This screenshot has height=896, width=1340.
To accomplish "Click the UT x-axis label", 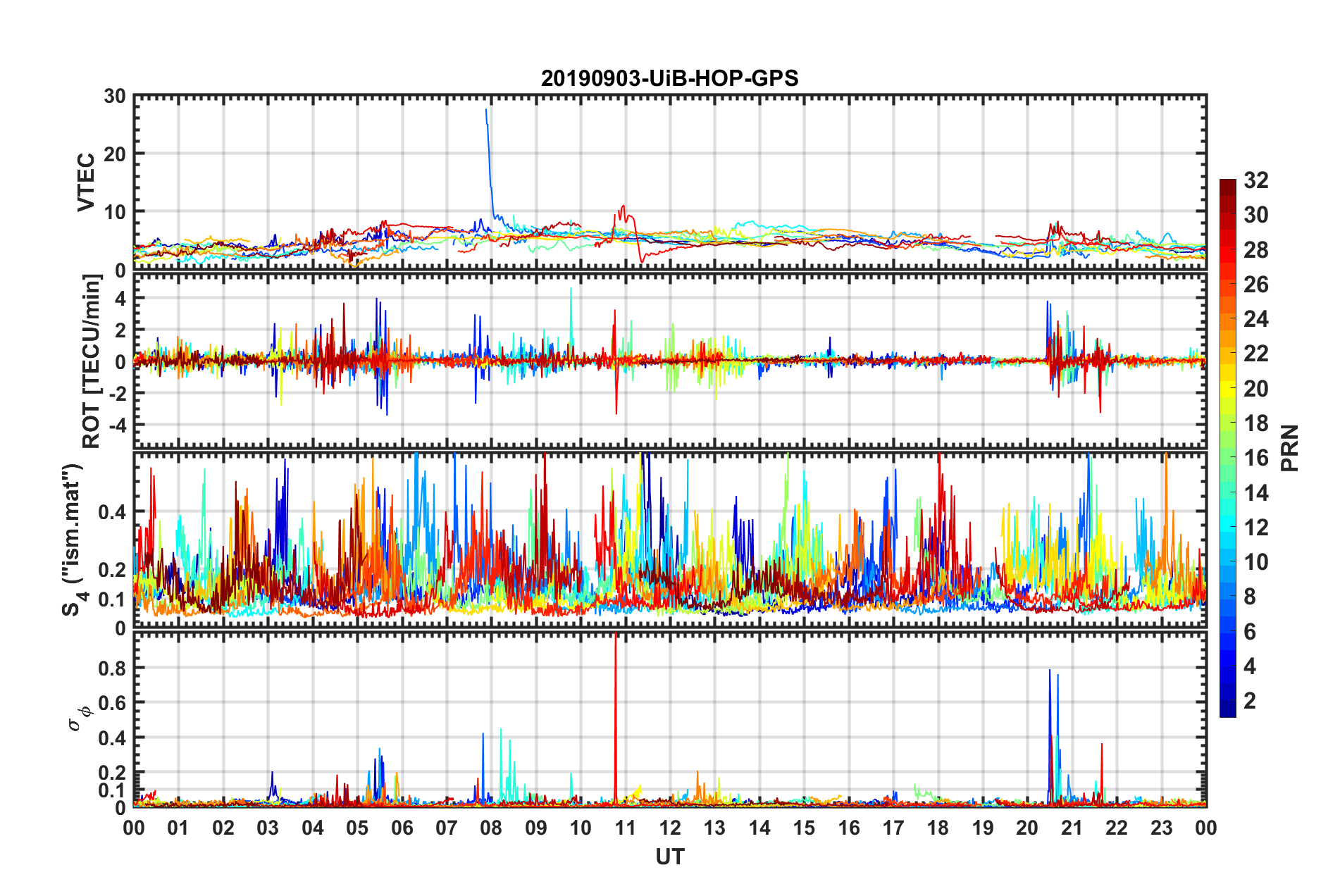I will pos(669,857).
